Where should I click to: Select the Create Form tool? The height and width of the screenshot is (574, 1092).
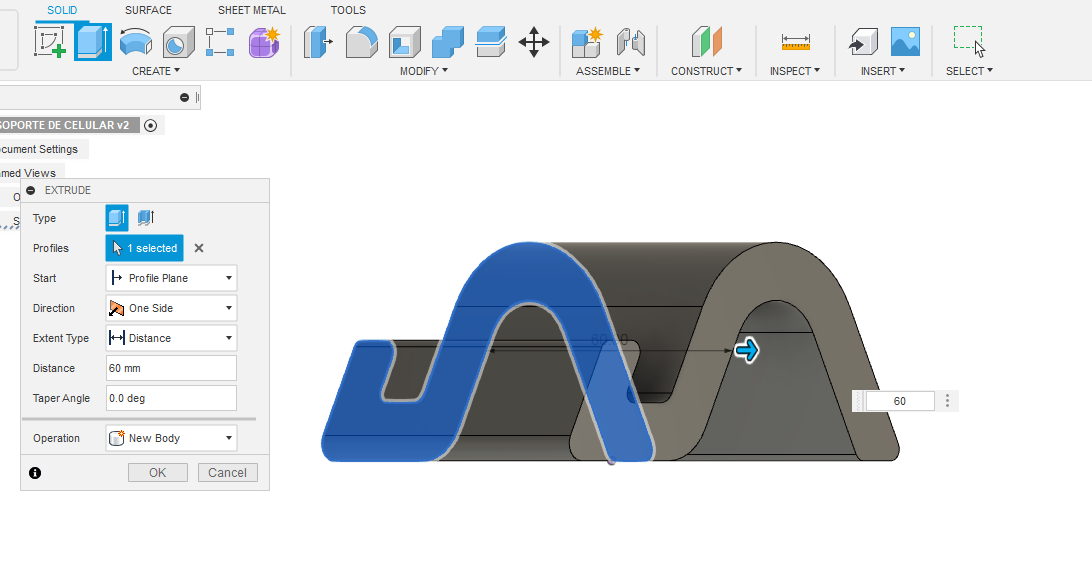click(x=264, y=42)
